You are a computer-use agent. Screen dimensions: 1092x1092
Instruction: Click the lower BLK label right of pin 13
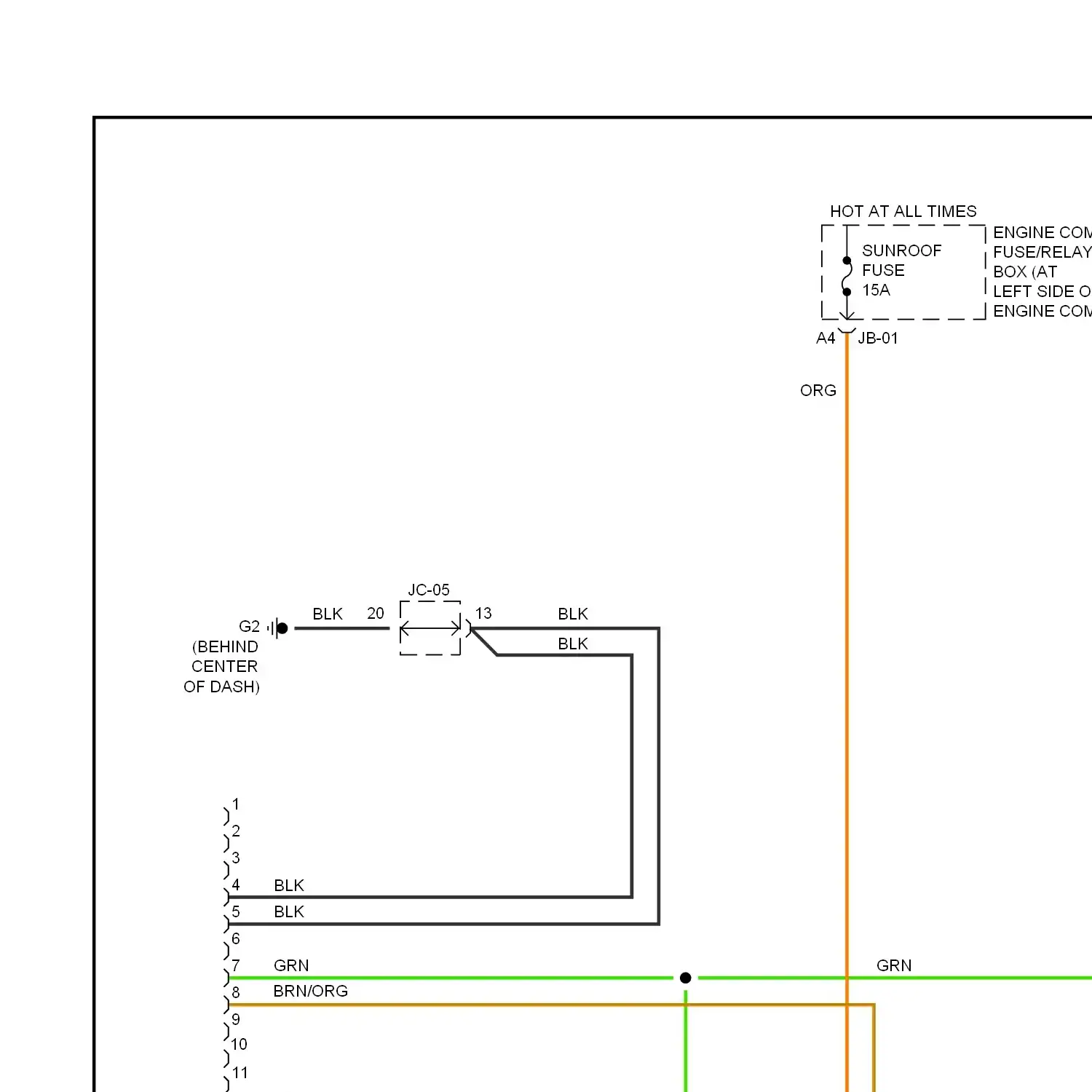[573, 644]
